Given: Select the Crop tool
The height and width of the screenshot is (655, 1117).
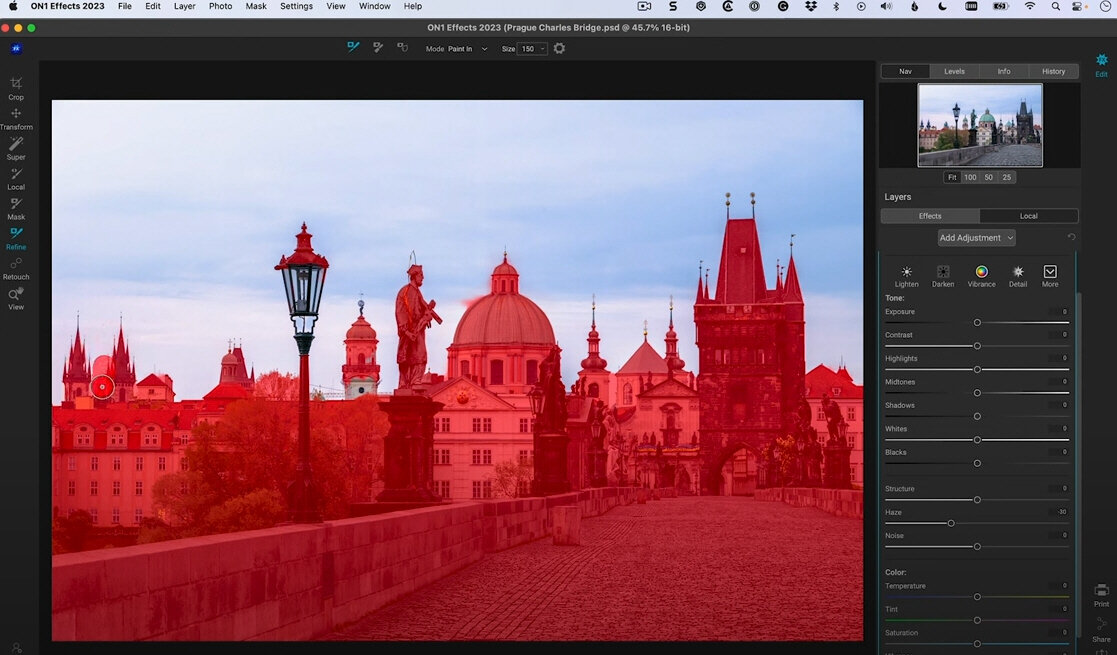Looking at the screenshot, I should pos(16,88).
